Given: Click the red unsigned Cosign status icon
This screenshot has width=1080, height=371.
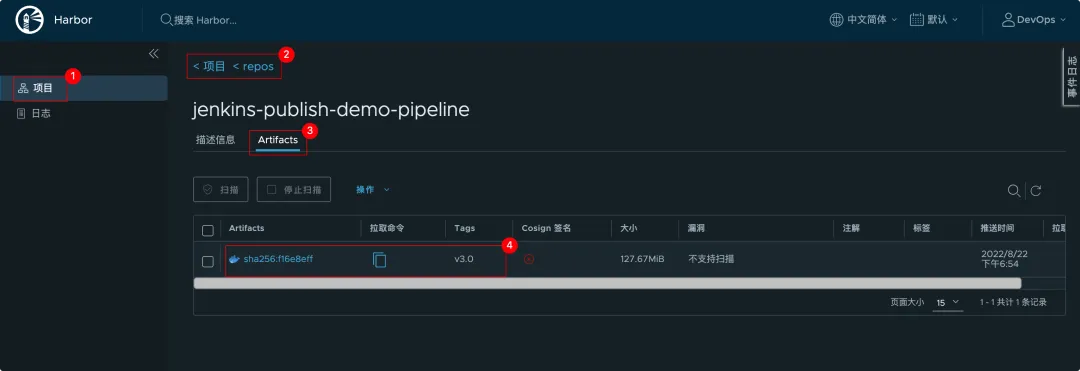Looking at the screenshot, I should pos(529,259).
